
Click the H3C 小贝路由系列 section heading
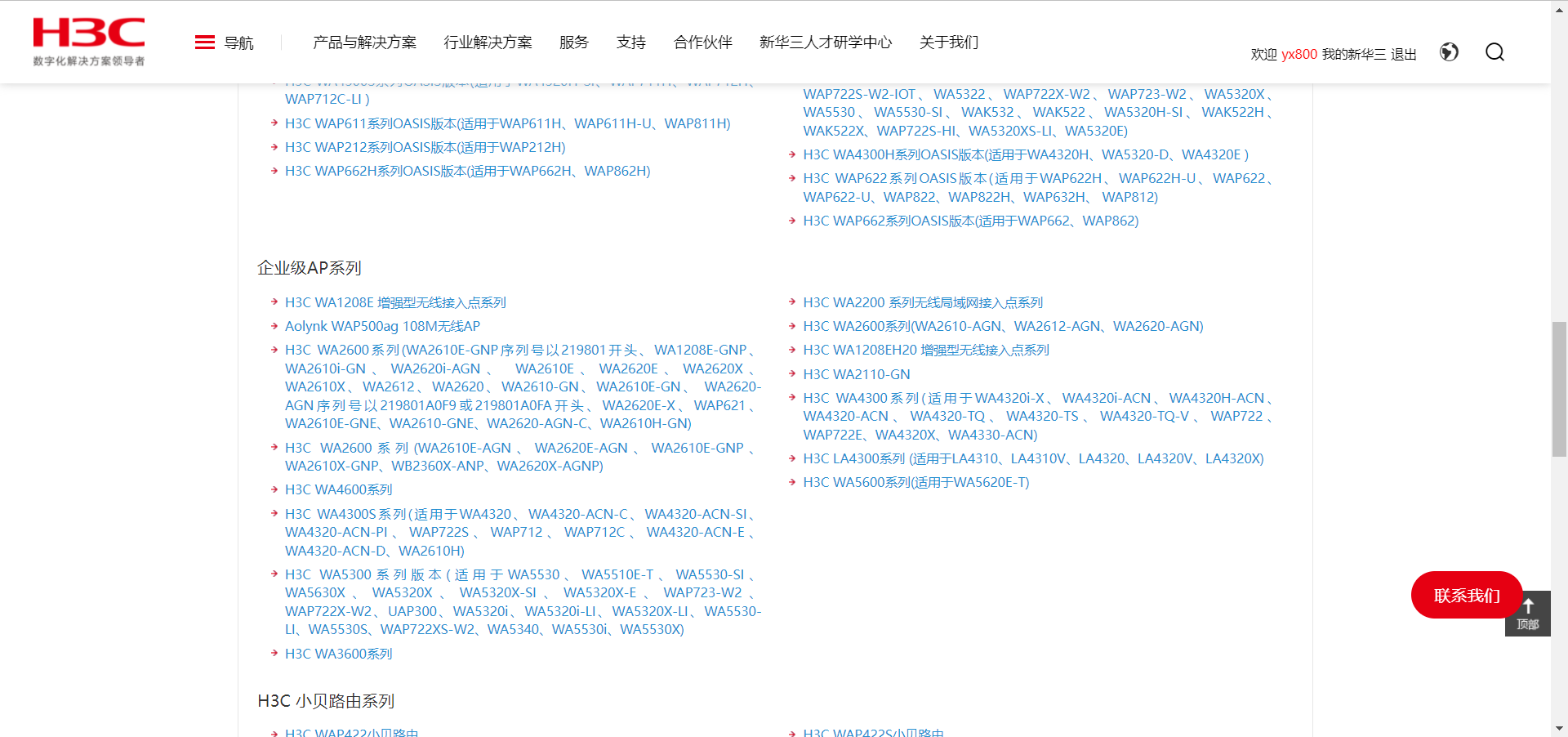[x=326, y=701]
